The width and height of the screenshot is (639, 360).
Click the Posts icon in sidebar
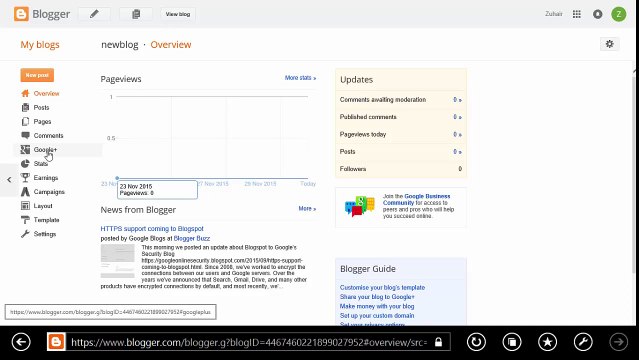click(25, 108)
